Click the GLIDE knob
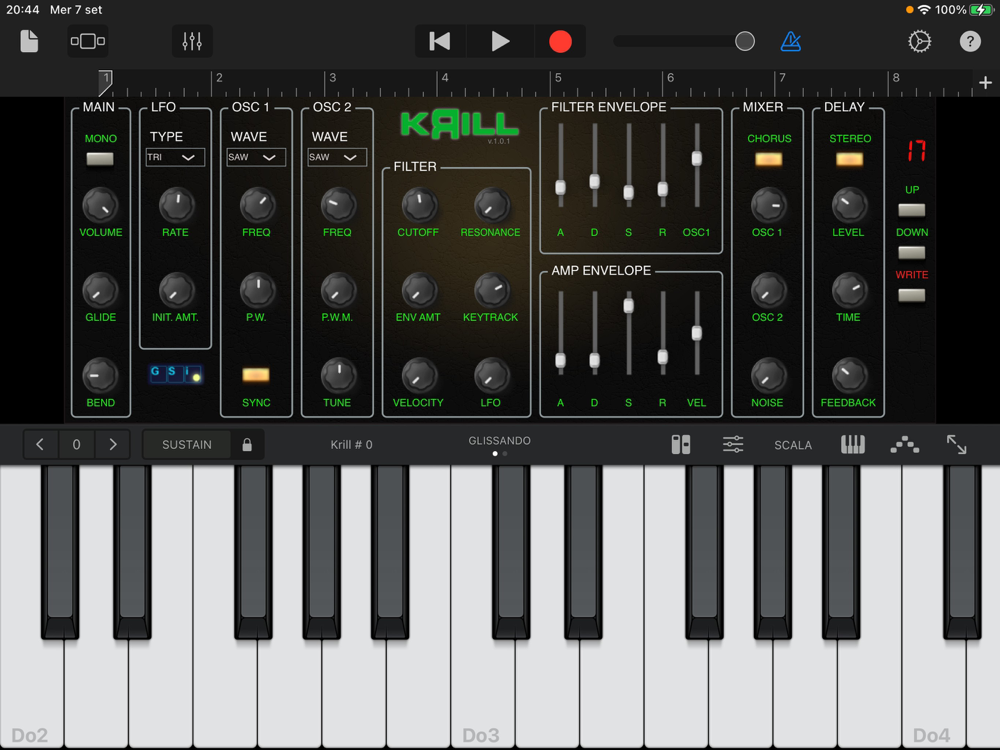The height and width of the screenshot is (750, 1000). pyautogui.click(x=100, y=290)
